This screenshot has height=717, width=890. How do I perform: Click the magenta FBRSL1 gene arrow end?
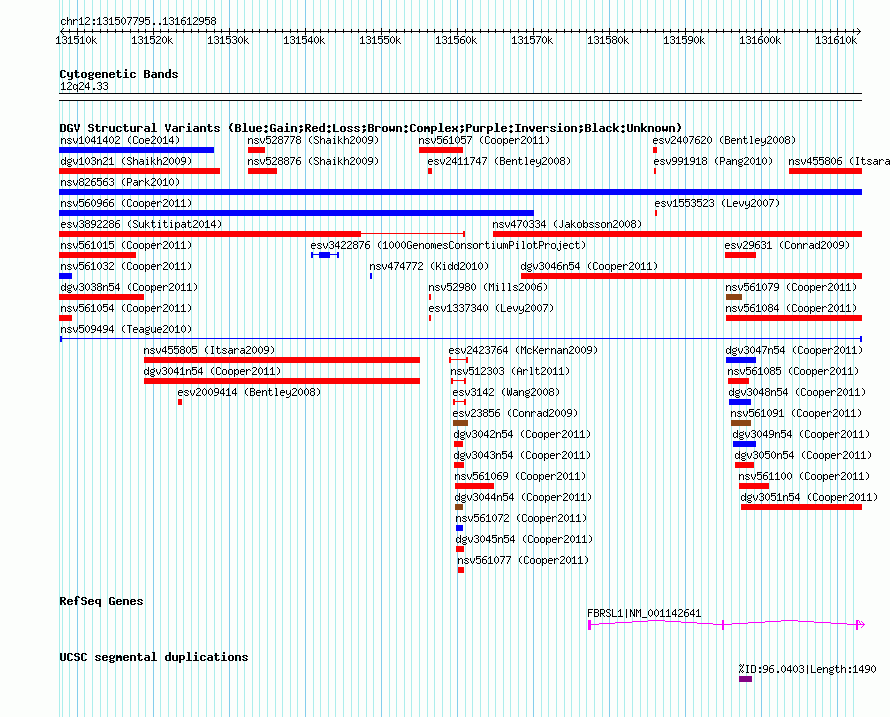pyautogui.click(x=860, y=624)
